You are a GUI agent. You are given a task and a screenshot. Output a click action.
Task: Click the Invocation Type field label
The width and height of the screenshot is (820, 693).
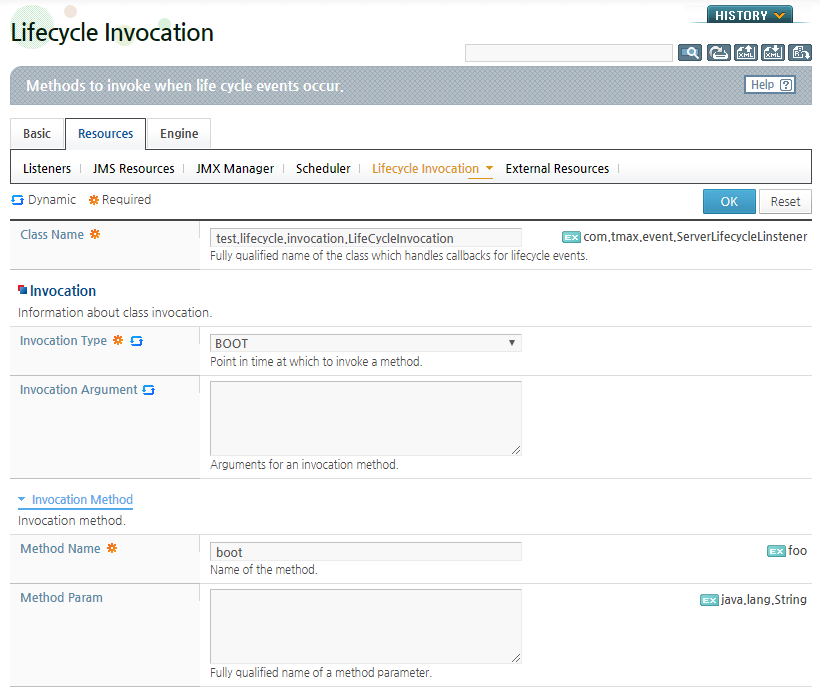click(x=63, y=340)
